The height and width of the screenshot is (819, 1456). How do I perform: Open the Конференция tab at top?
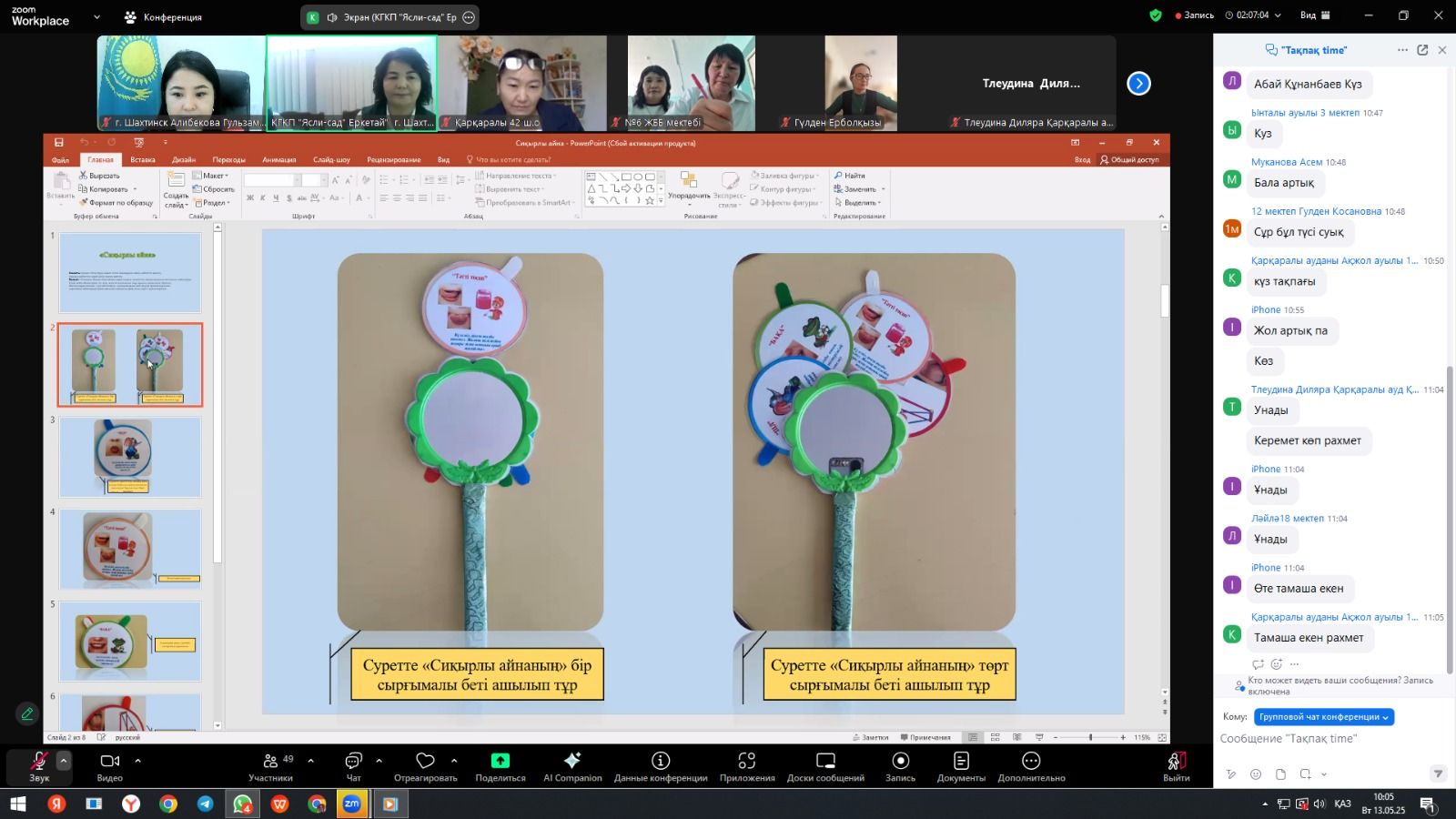click(163, 17)
